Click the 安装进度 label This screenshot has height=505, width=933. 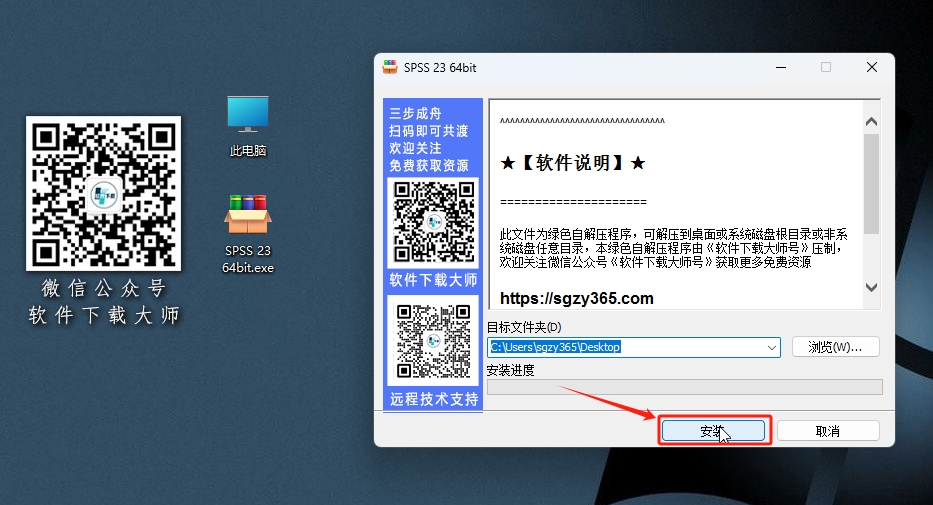click(511, 370)
